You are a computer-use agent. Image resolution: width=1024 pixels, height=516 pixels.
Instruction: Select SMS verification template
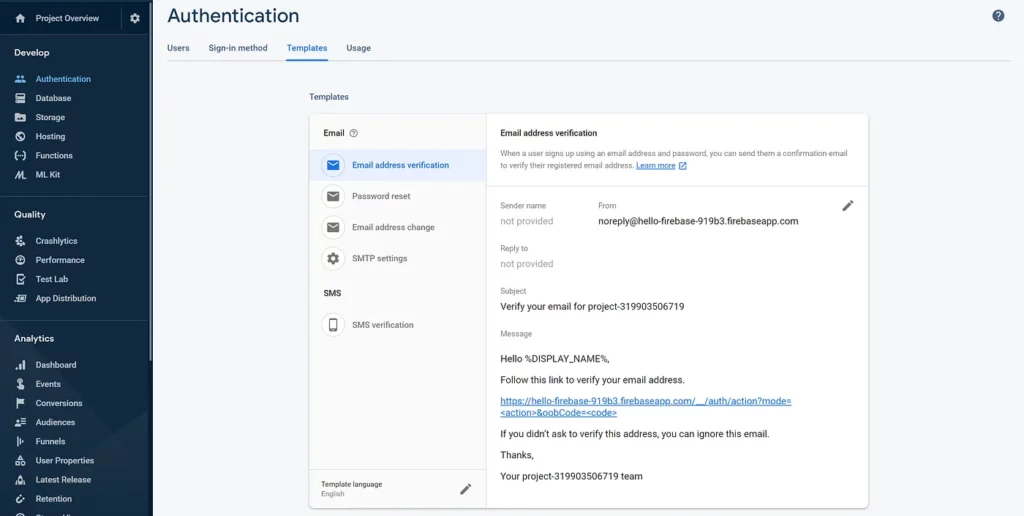coord(398,325)
